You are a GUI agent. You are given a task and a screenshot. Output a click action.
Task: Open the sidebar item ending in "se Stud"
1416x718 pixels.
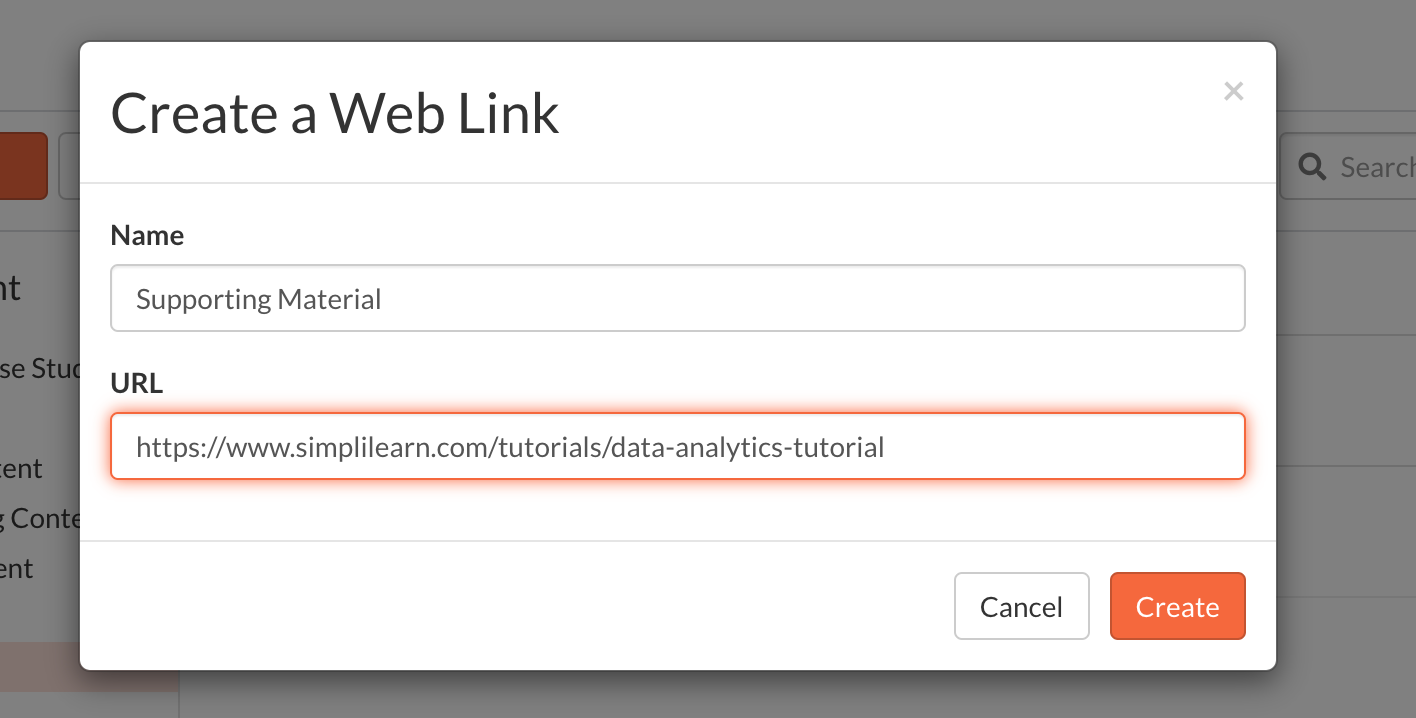[40, 368]
